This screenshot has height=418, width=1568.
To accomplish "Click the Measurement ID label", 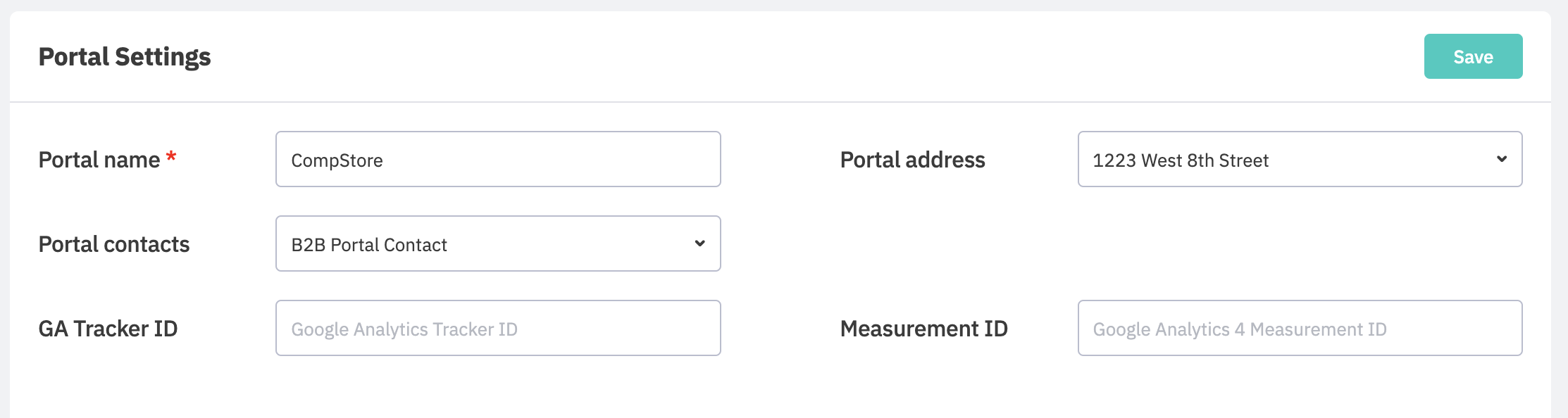I will 923,329.
